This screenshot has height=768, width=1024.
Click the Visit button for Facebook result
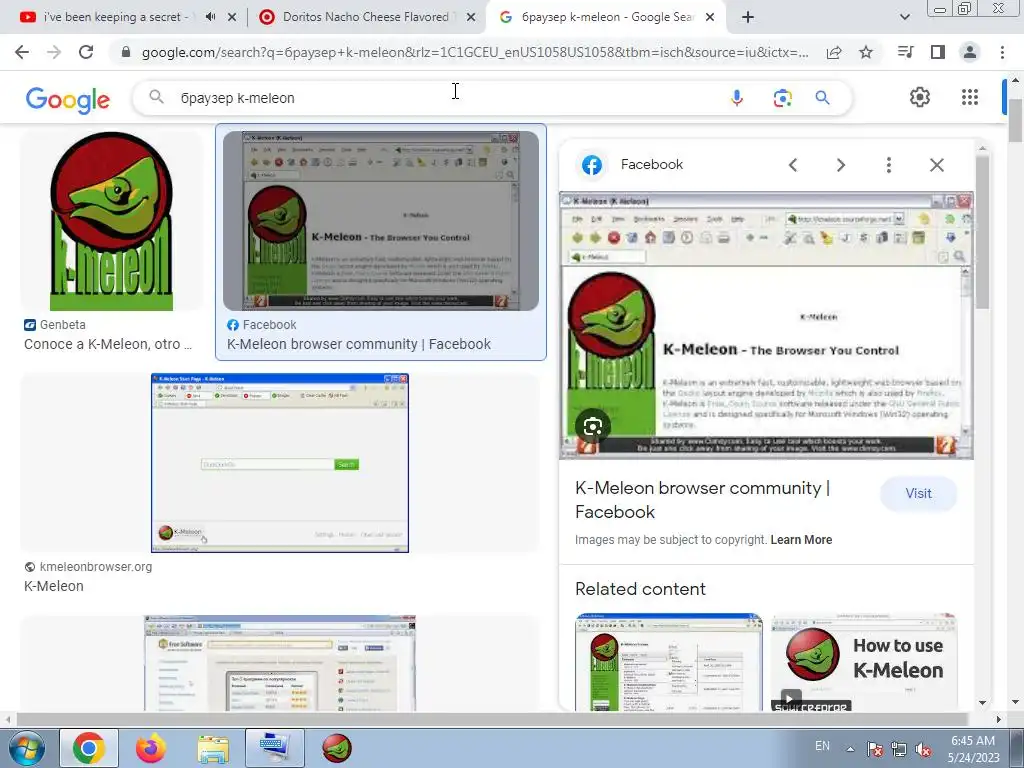click(x=918, y=494)
